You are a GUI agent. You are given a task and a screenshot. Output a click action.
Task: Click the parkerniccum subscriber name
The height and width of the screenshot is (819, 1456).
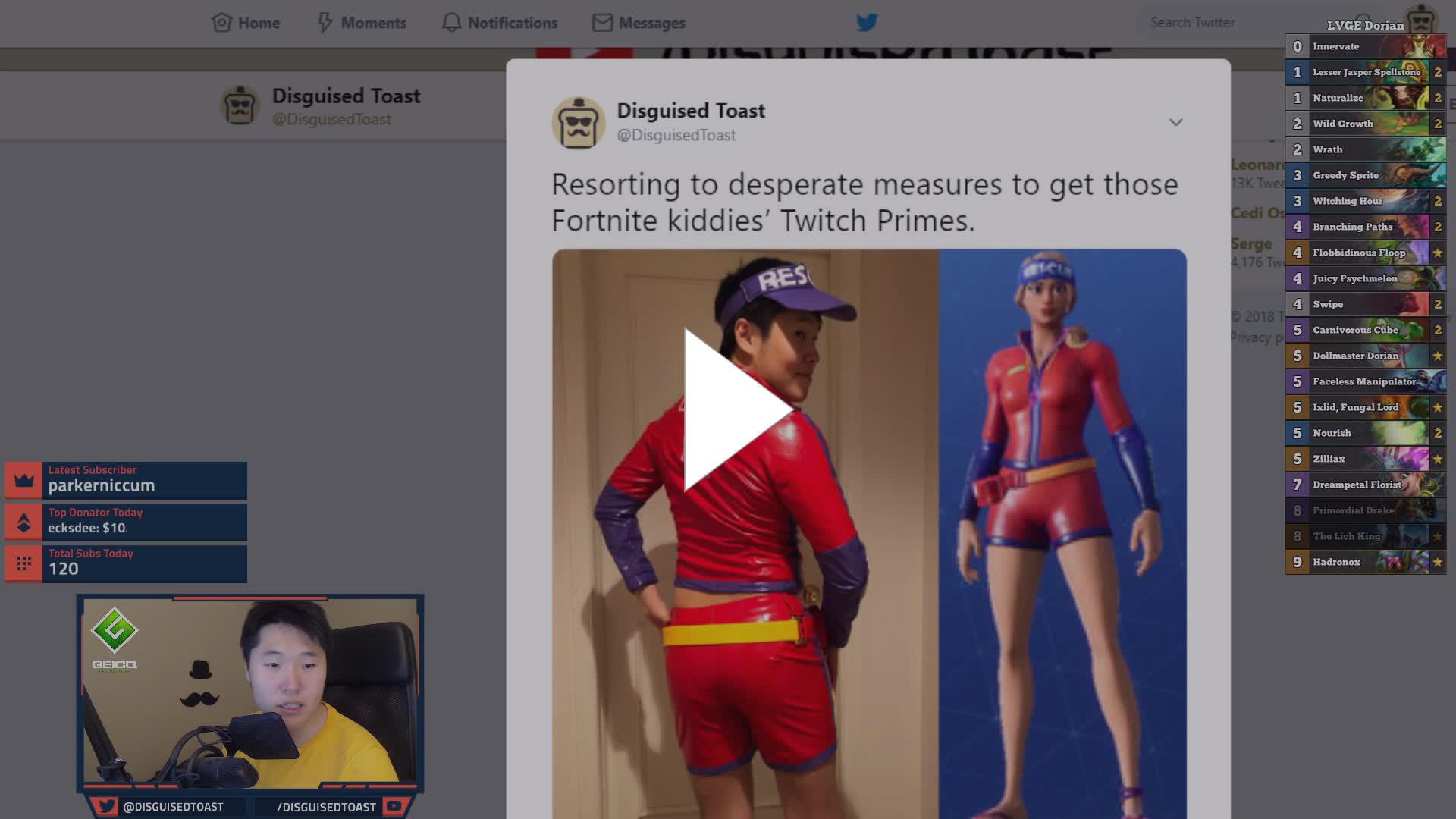102,485
